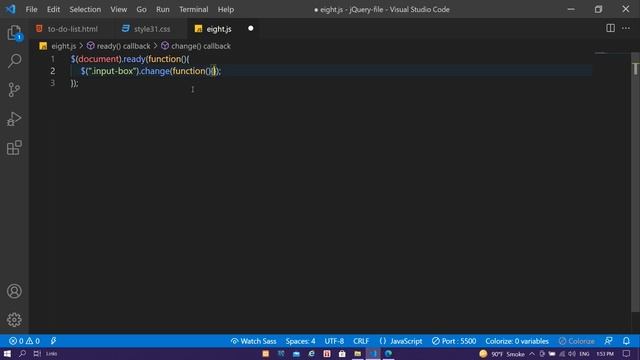Place cursor on ".input-box" string
This screenshot has height=360, width=640.
click(x=111, y=71)
